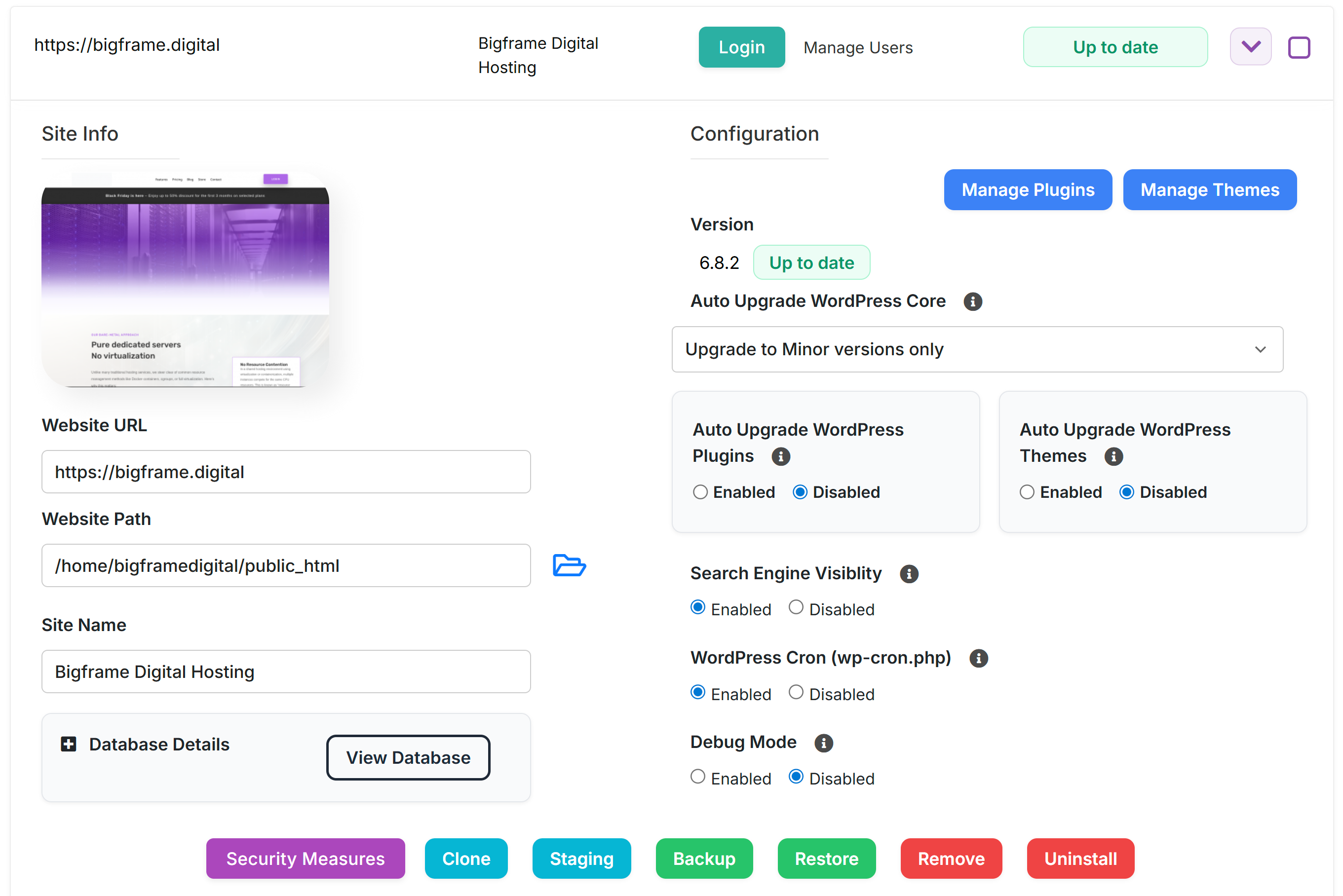This screenshot has height=896, width=1343.
Task: Select Disabled for Debug Mode
Action: click(796, 777)
